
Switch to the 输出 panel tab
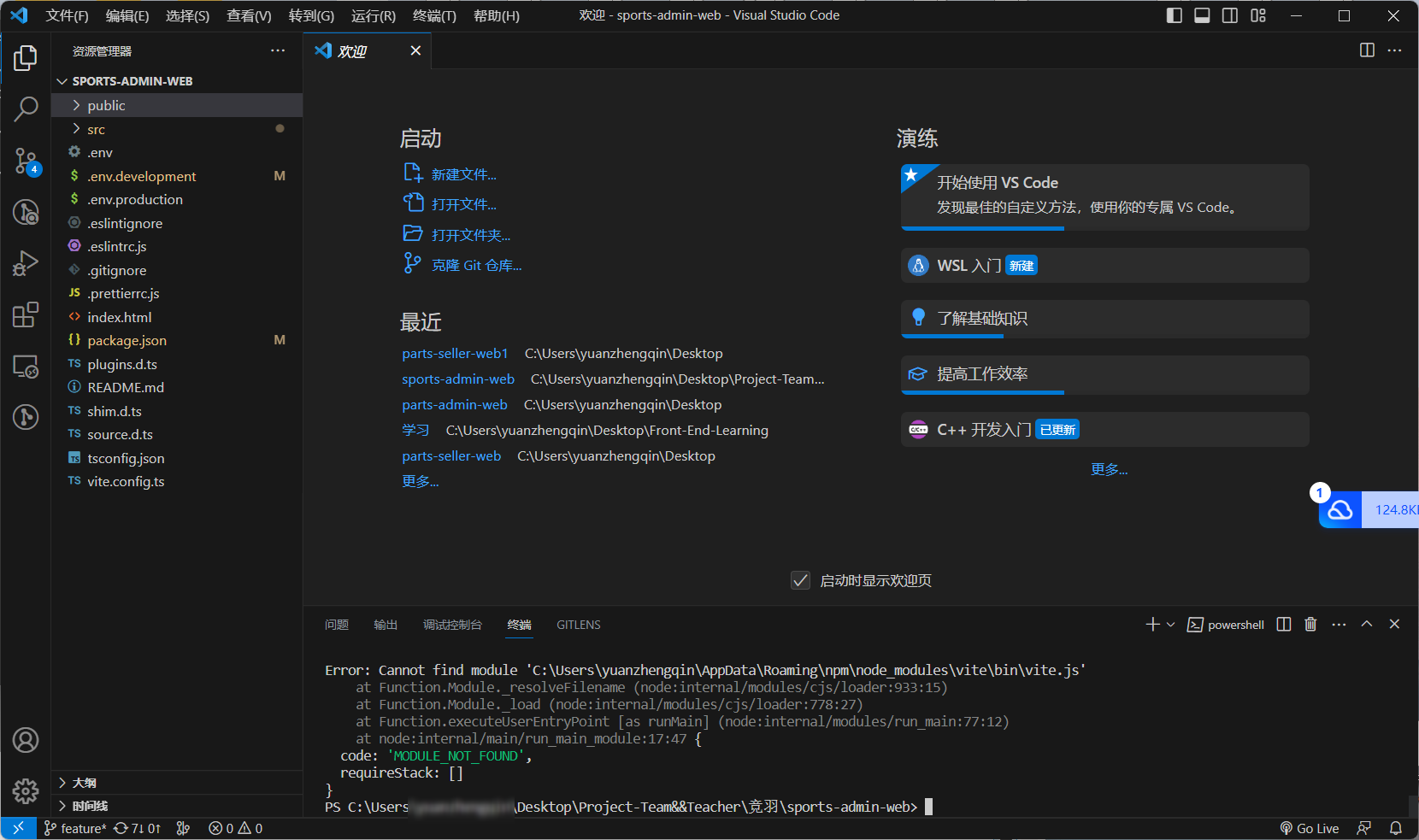click(386, 625)
